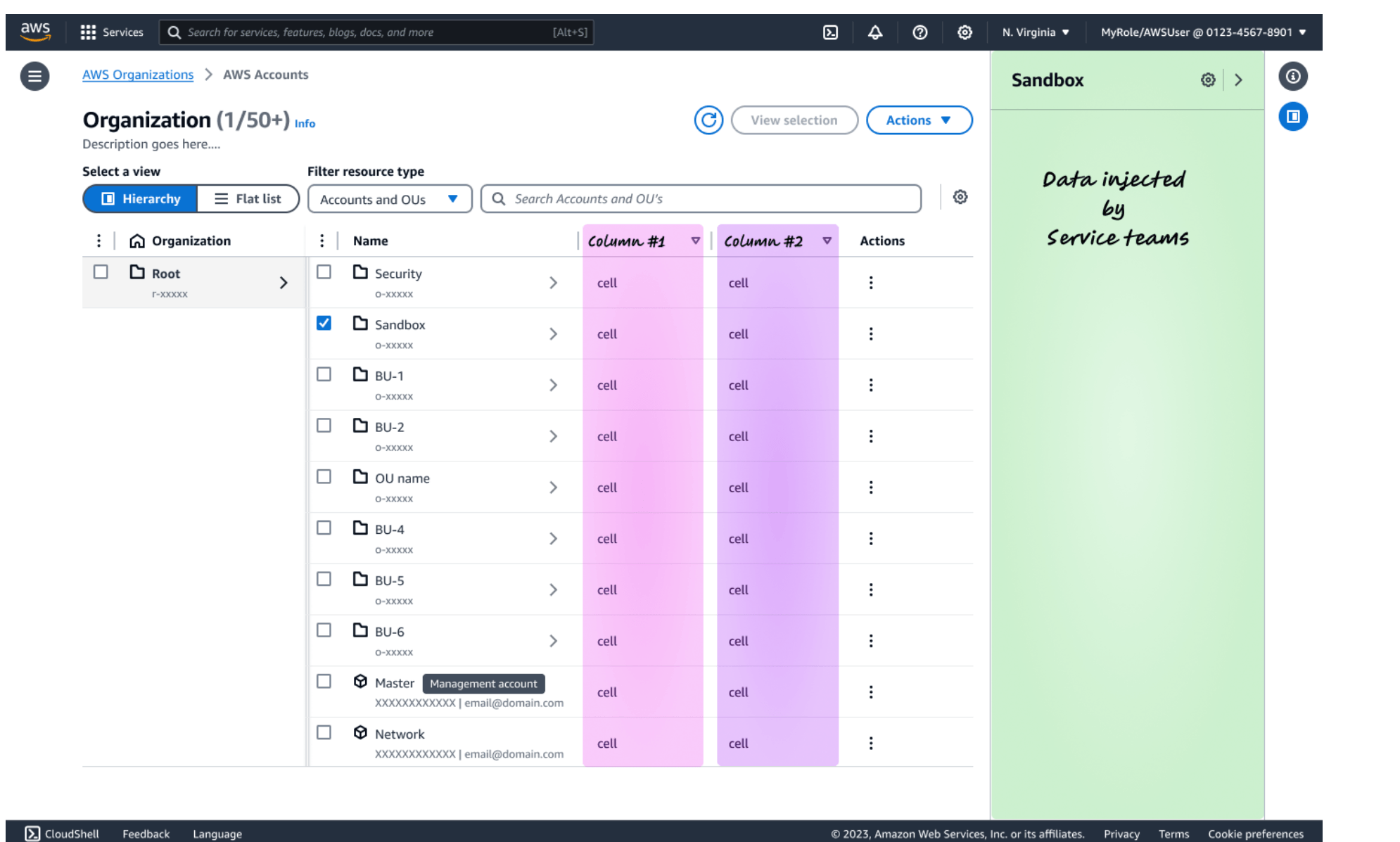Image resolution: width=1400 pixels, height=842 pixels.
Task: Expand the Security OU chevron
Action: [x=553, y=283]
